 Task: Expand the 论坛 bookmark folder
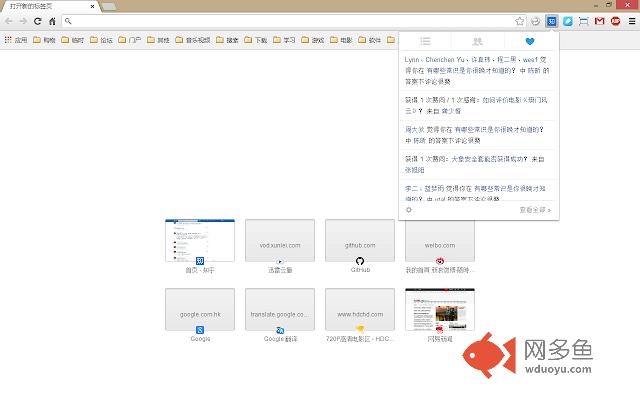[x=101, y=40]
